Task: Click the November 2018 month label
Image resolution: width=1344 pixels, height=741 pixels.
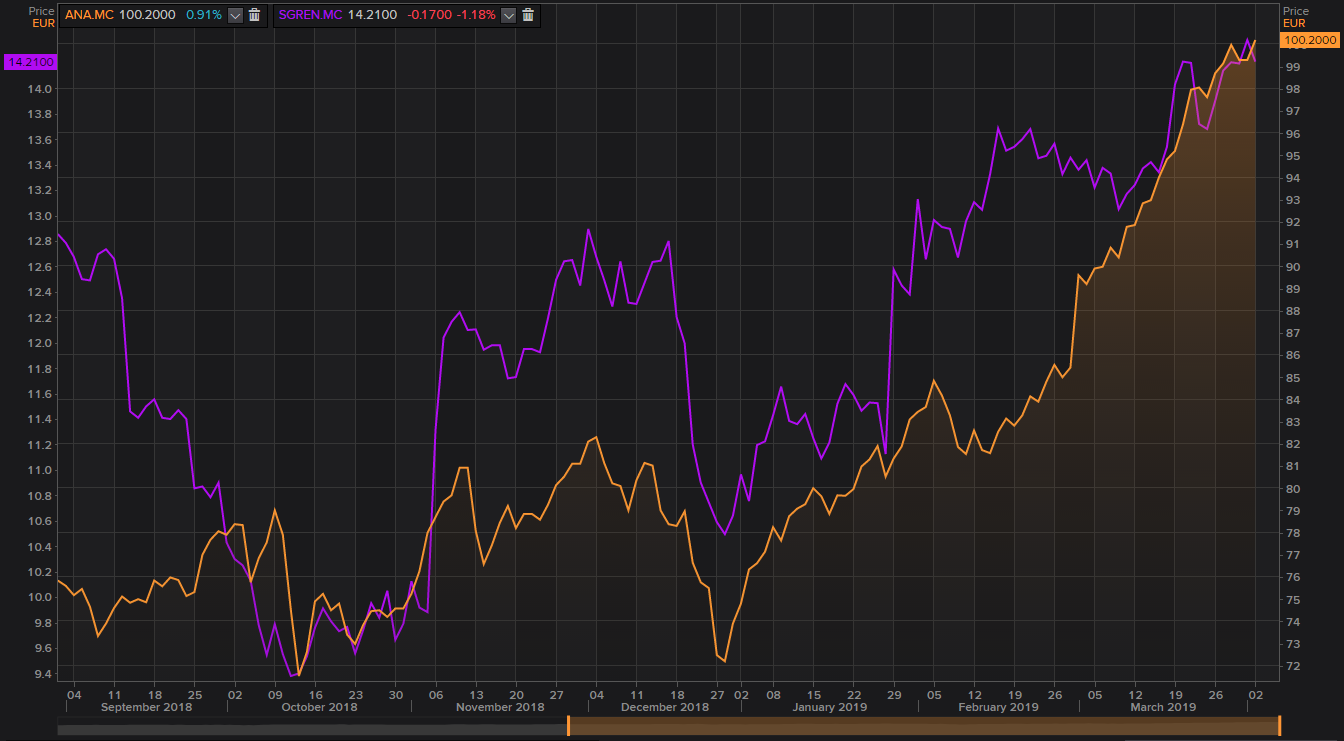Action: click(500, 707)
